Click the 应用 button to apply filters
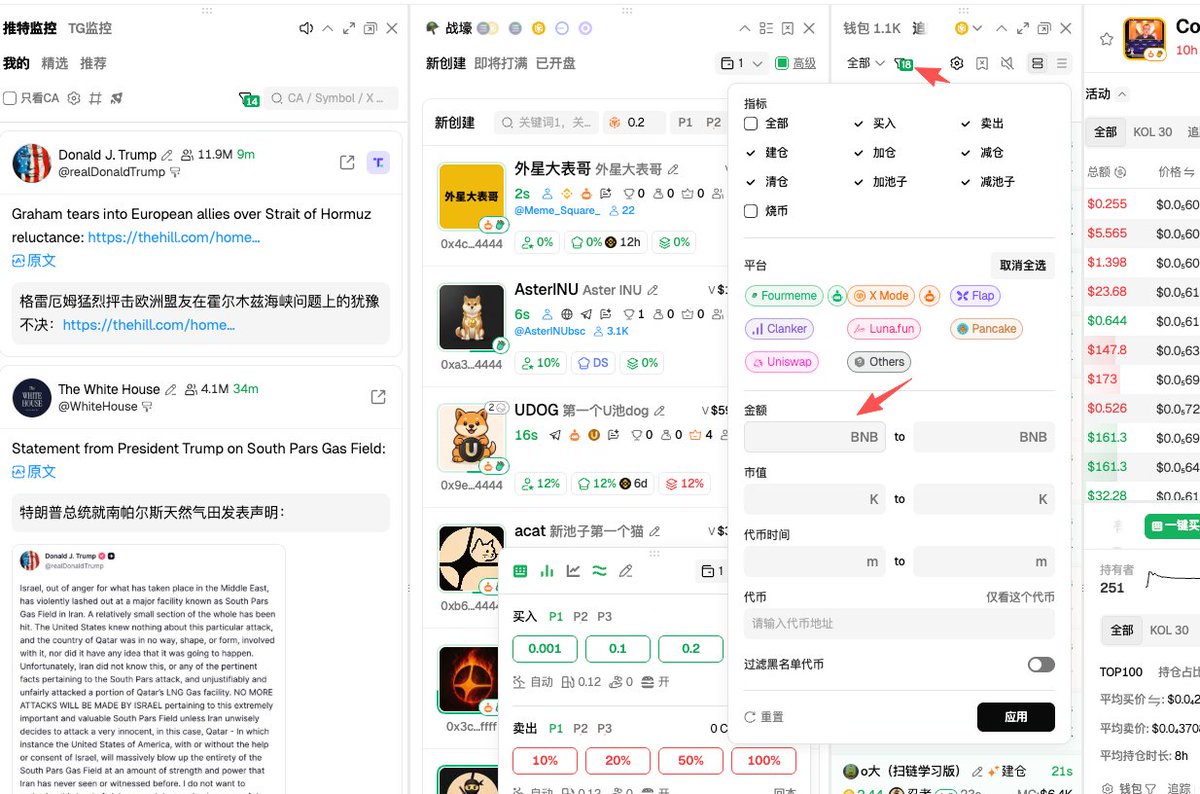The image size is (1200, 794). click(1015, 717)
